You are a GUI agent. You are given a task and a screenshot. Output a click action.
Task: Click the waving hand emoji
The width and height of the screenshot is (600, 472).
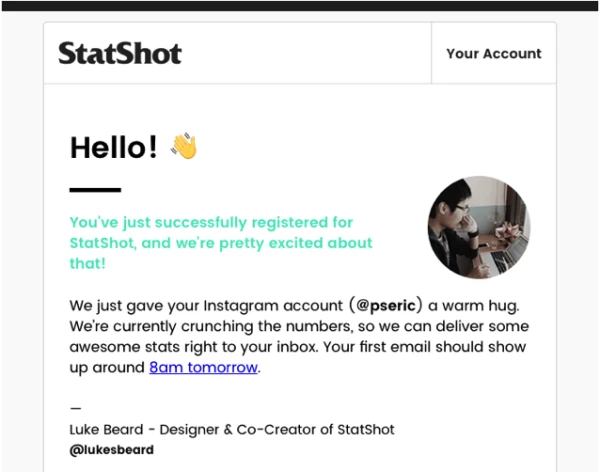click(x=184, y=146)
